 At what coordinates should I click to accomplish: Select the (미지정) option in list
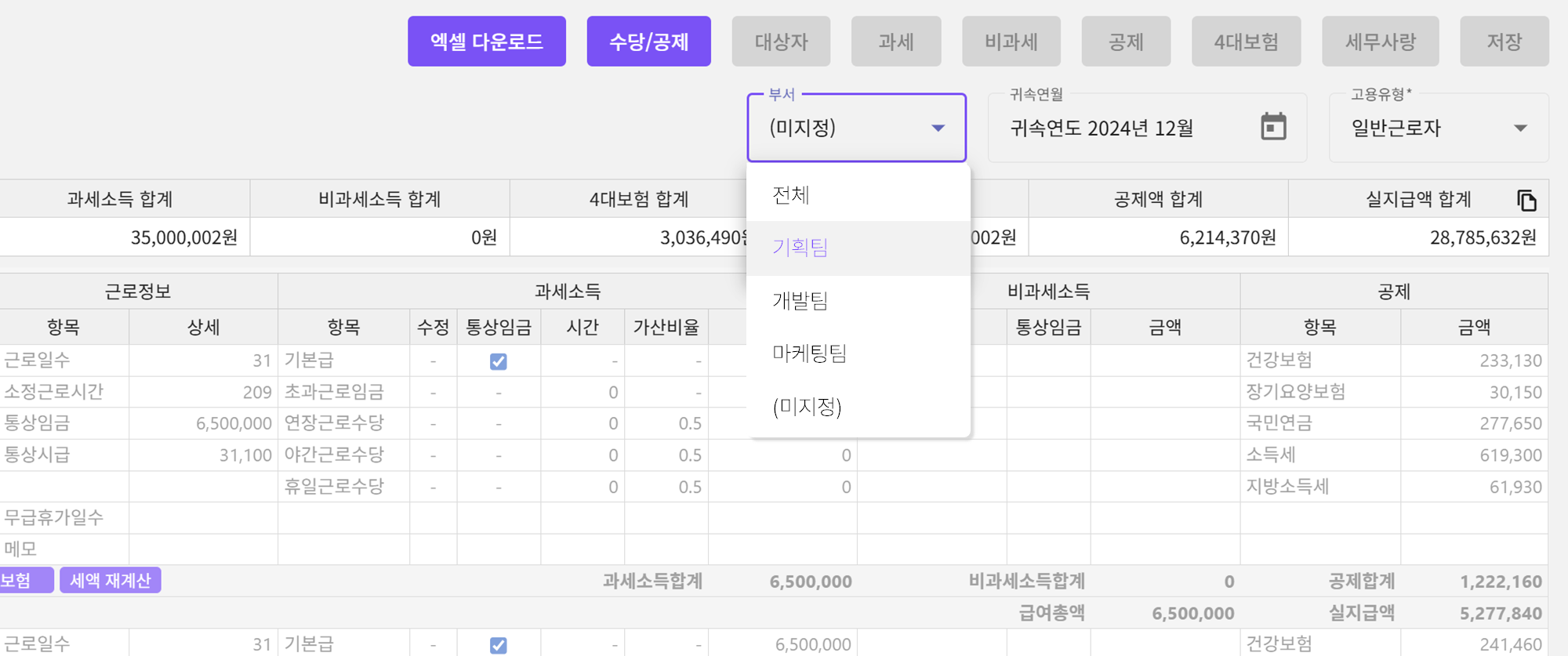click(x=807, y=406)
